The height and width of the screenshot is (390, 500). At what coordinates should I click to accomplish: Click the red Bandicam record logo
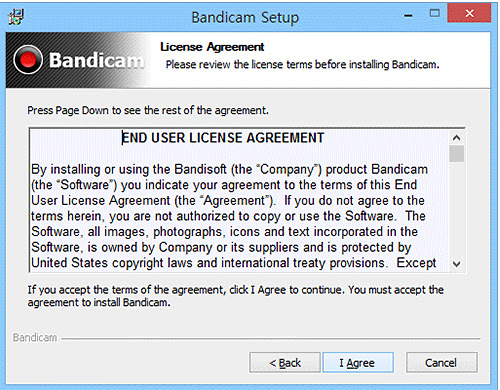28,60
